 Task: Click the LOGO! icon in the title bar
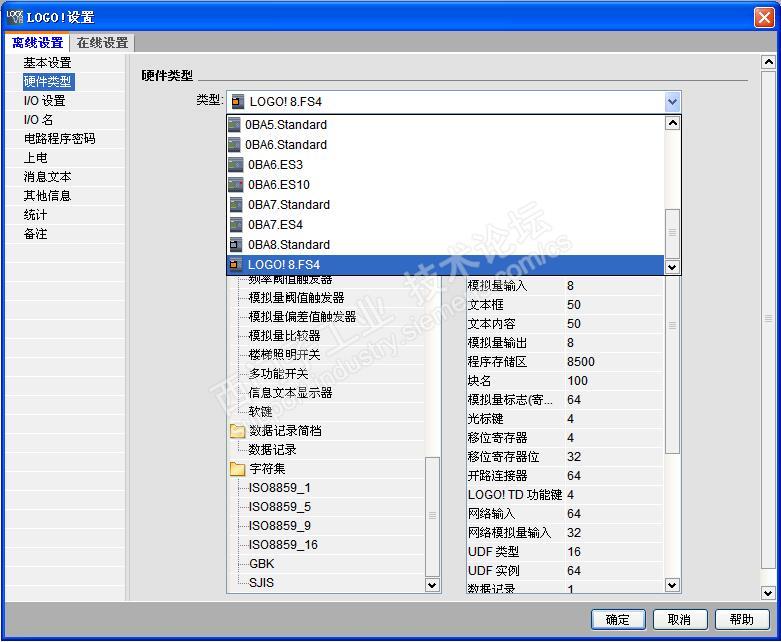[14, 17]
